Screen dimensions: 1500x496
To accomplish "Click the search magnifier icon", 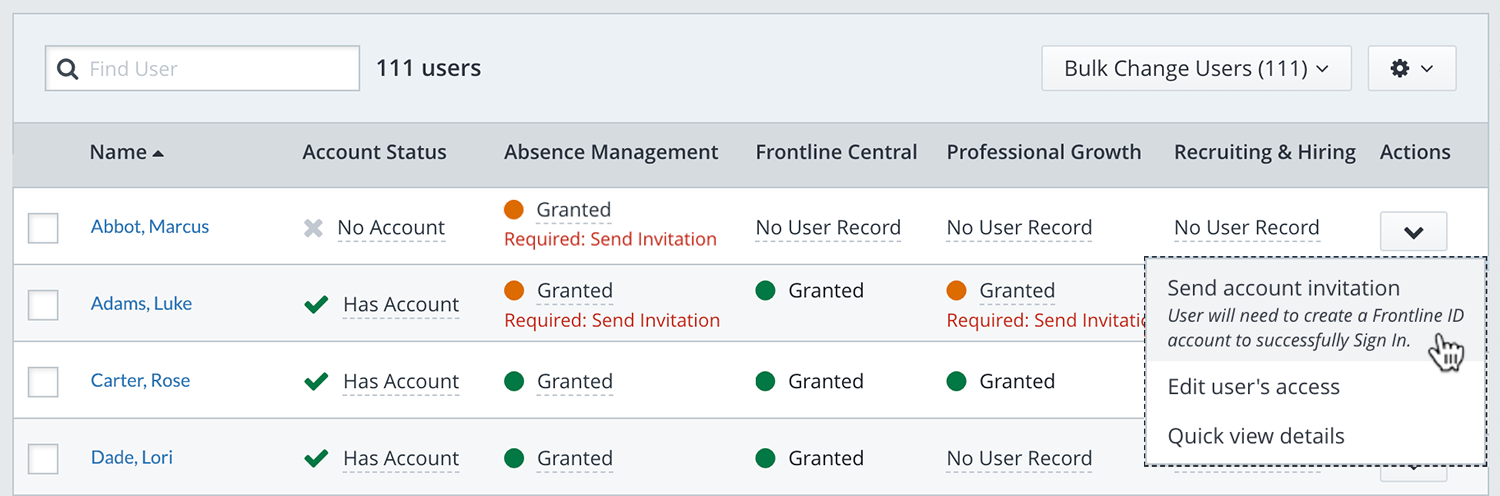I will (x=68, y=69).
